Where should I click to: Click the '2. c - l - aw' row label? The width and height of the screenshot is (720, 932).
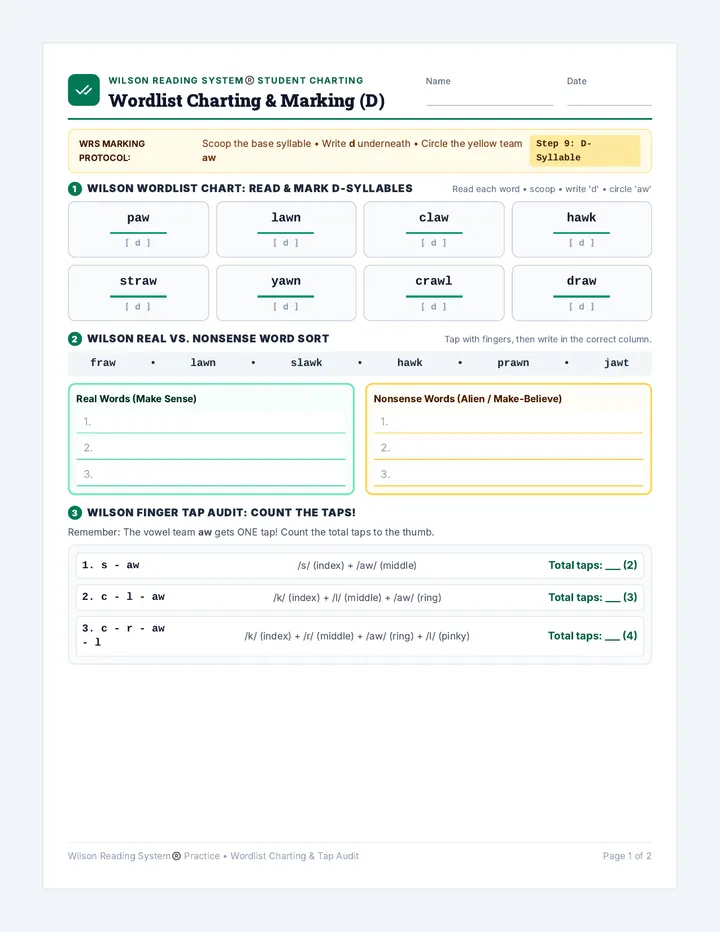pyautogui.click(x=123, y=597)
